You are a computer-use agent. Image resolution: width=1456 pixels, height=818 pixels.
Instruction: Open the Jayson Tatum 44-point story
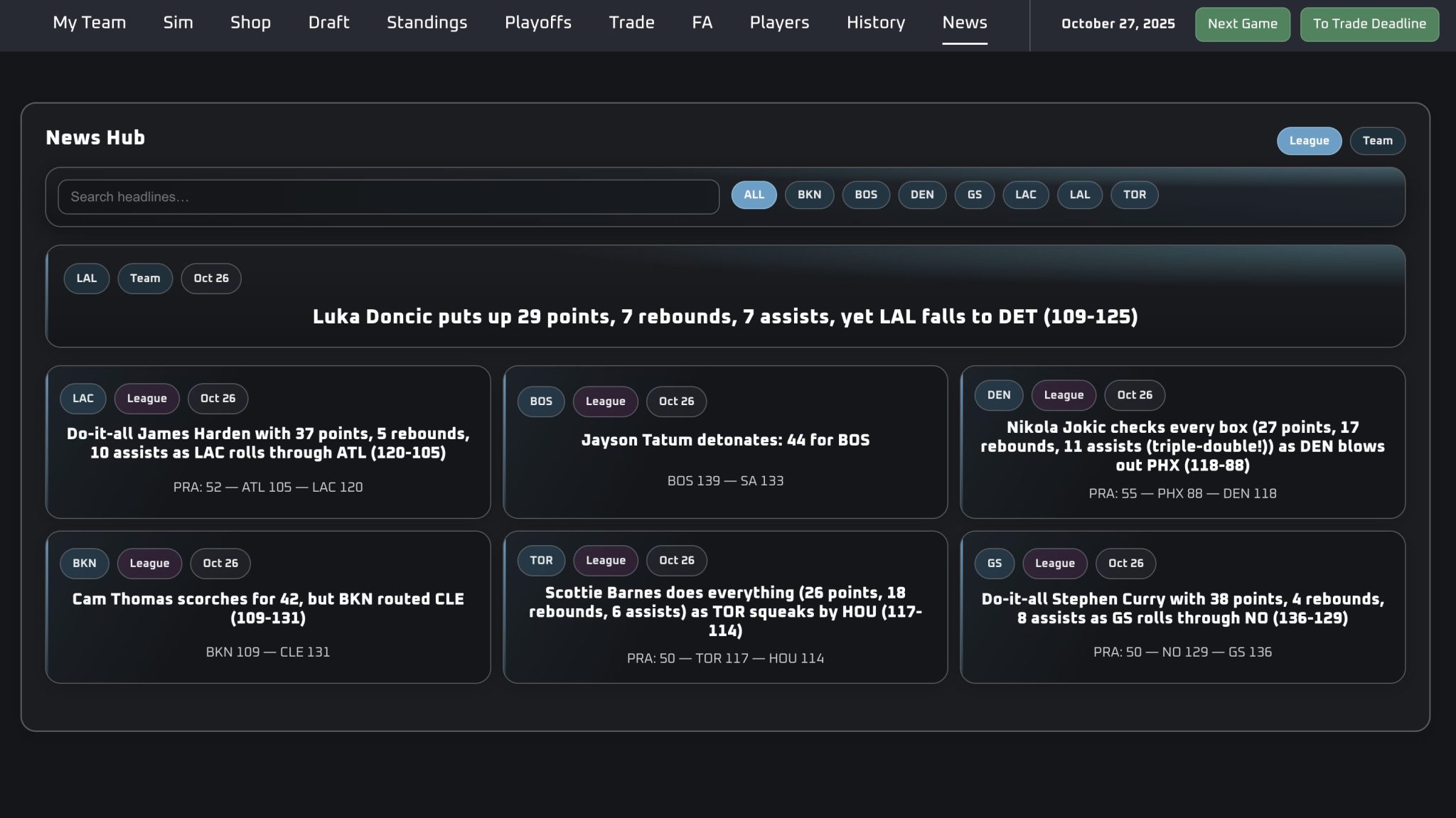pos(725,441)
